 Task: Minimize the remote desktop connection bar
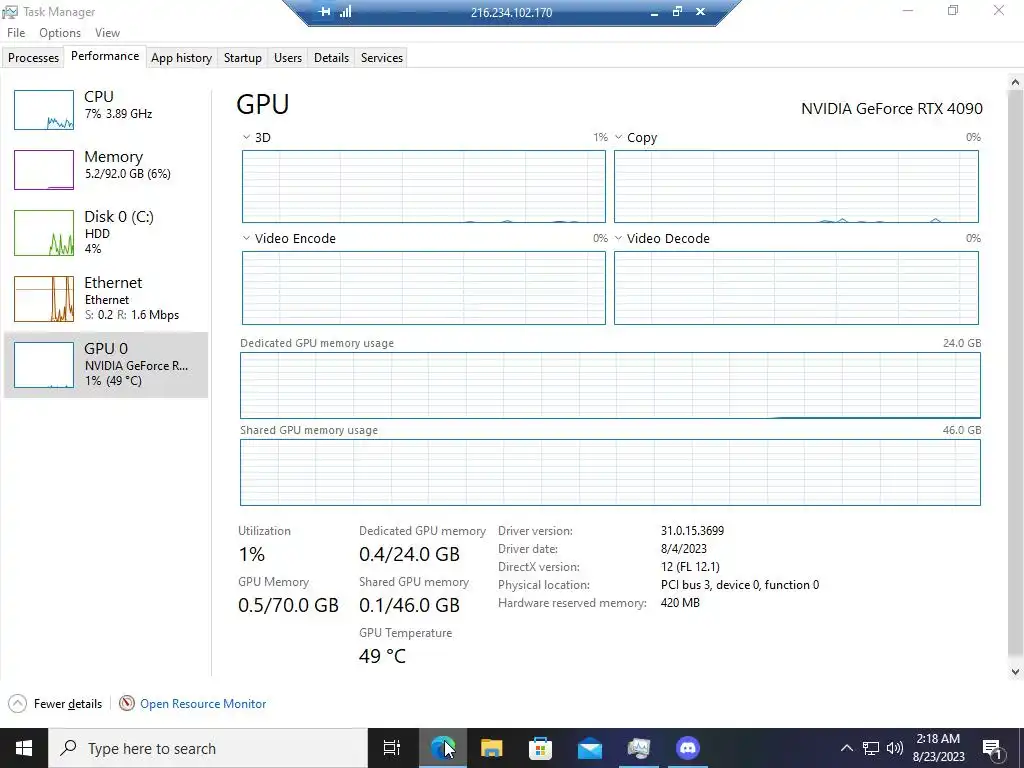click(x=654, y=12)
